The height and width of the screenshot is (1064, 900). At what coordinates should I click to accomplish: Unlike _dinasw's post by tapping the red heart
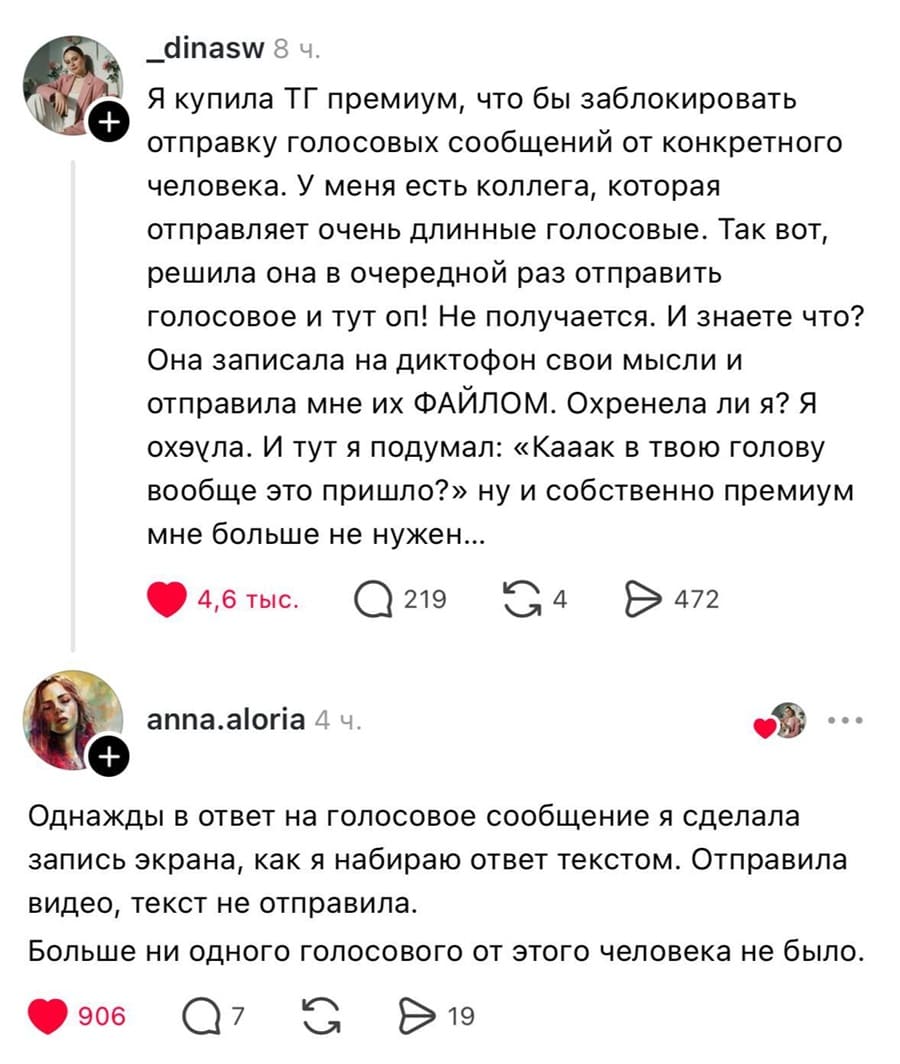pos(167,597)
